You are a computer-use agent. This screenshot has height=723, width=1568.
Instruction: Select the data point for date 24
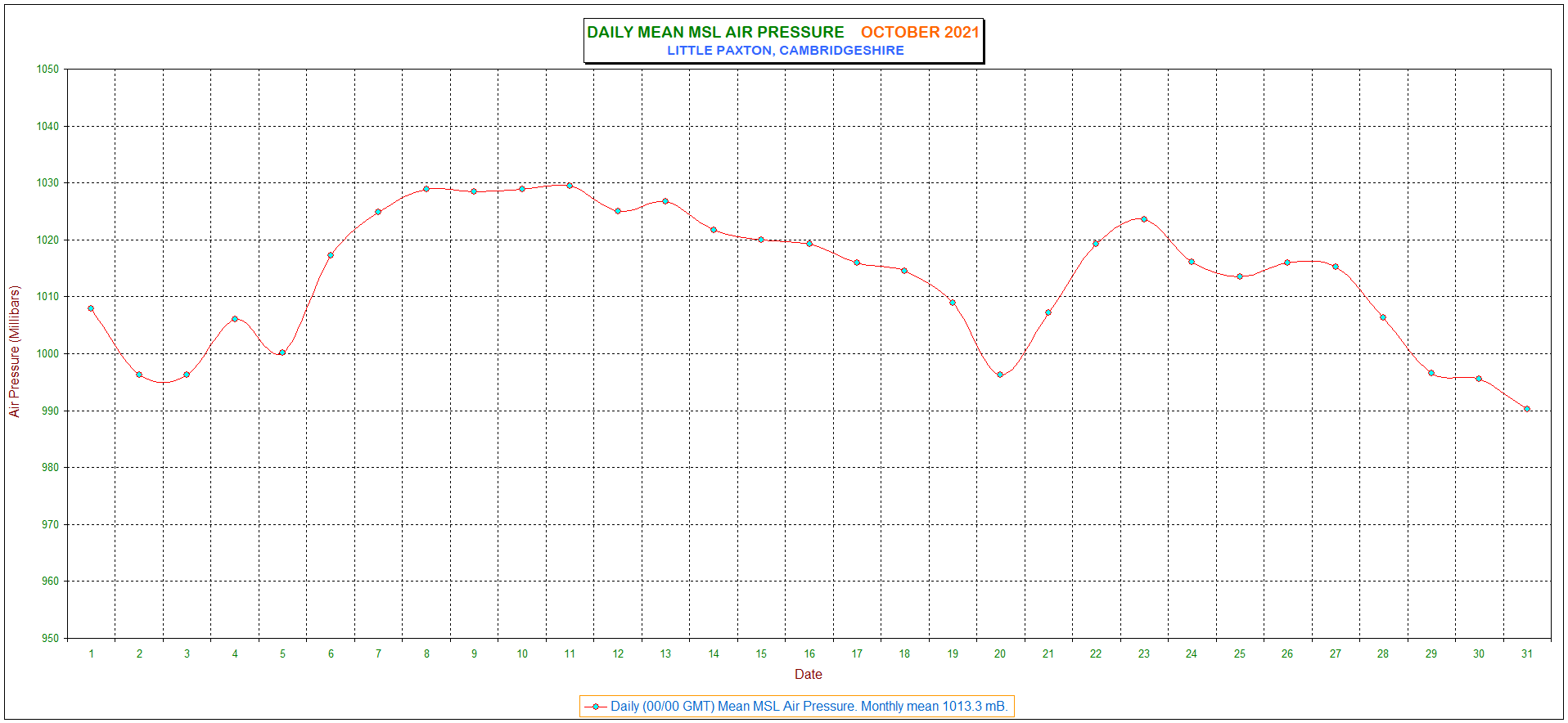[1192, 262]
